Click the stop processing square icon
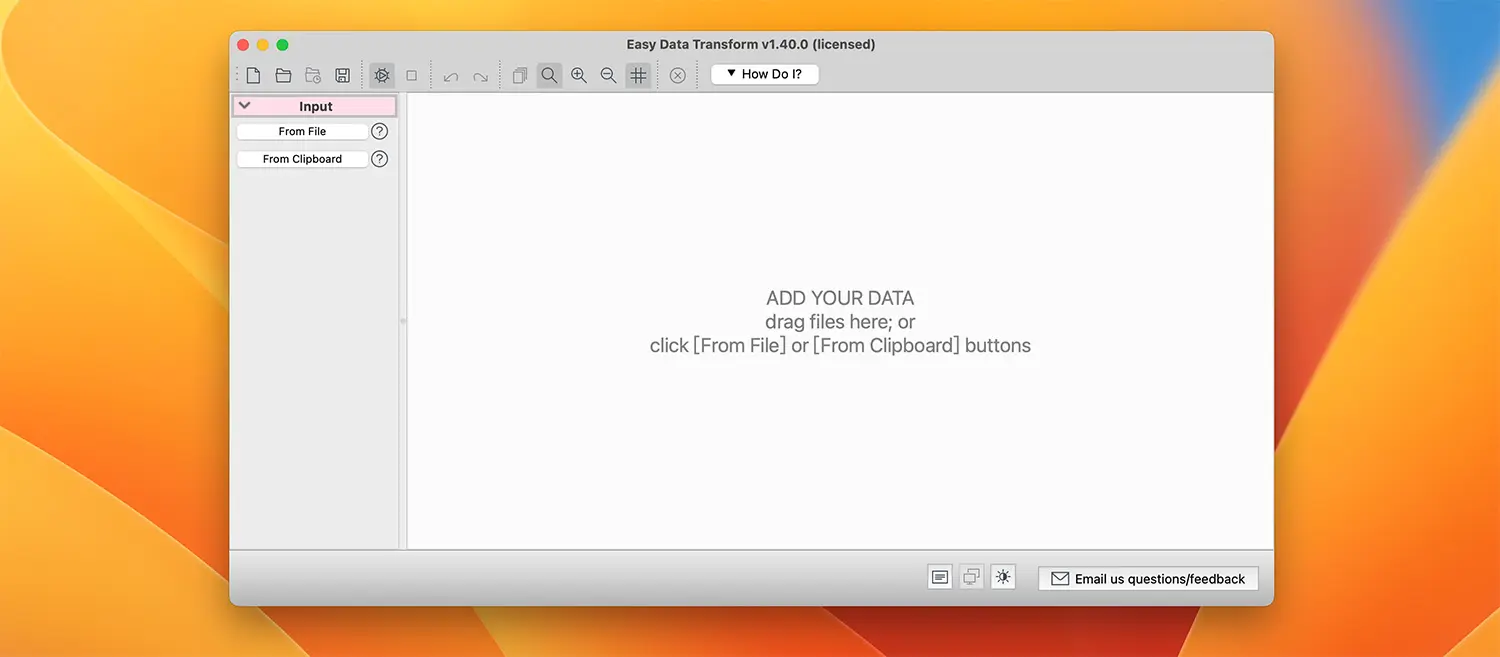Screen dimensions: 1500x657 (411, 75)
